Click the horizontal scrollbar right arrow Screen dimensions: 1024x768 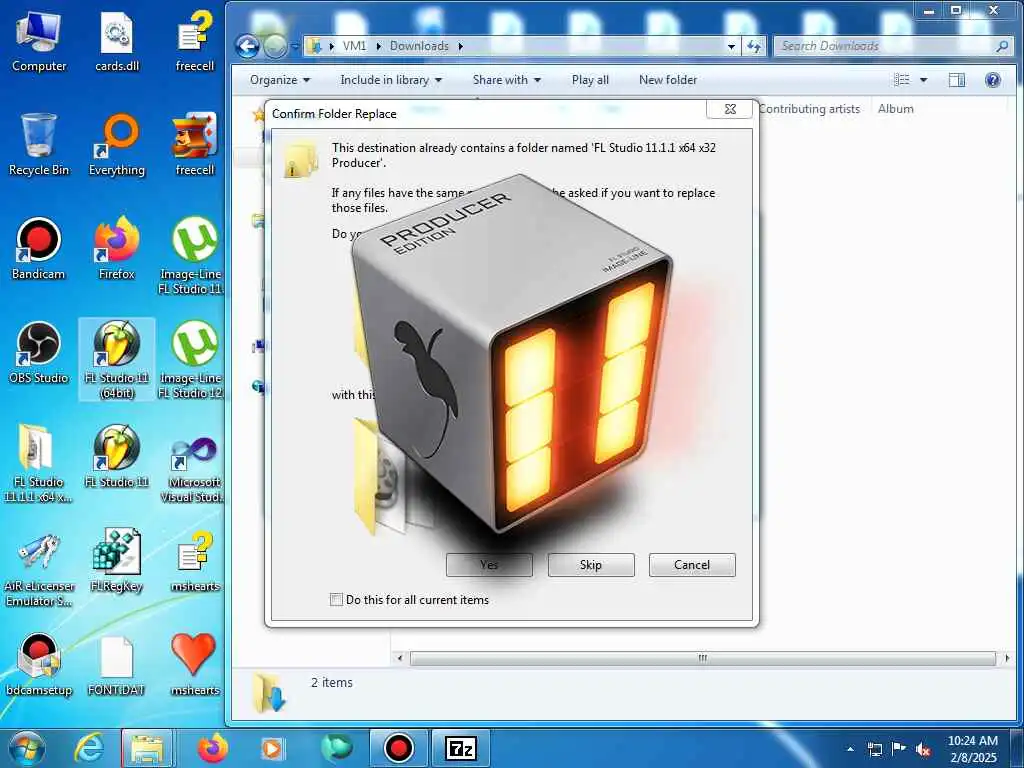1006,658
